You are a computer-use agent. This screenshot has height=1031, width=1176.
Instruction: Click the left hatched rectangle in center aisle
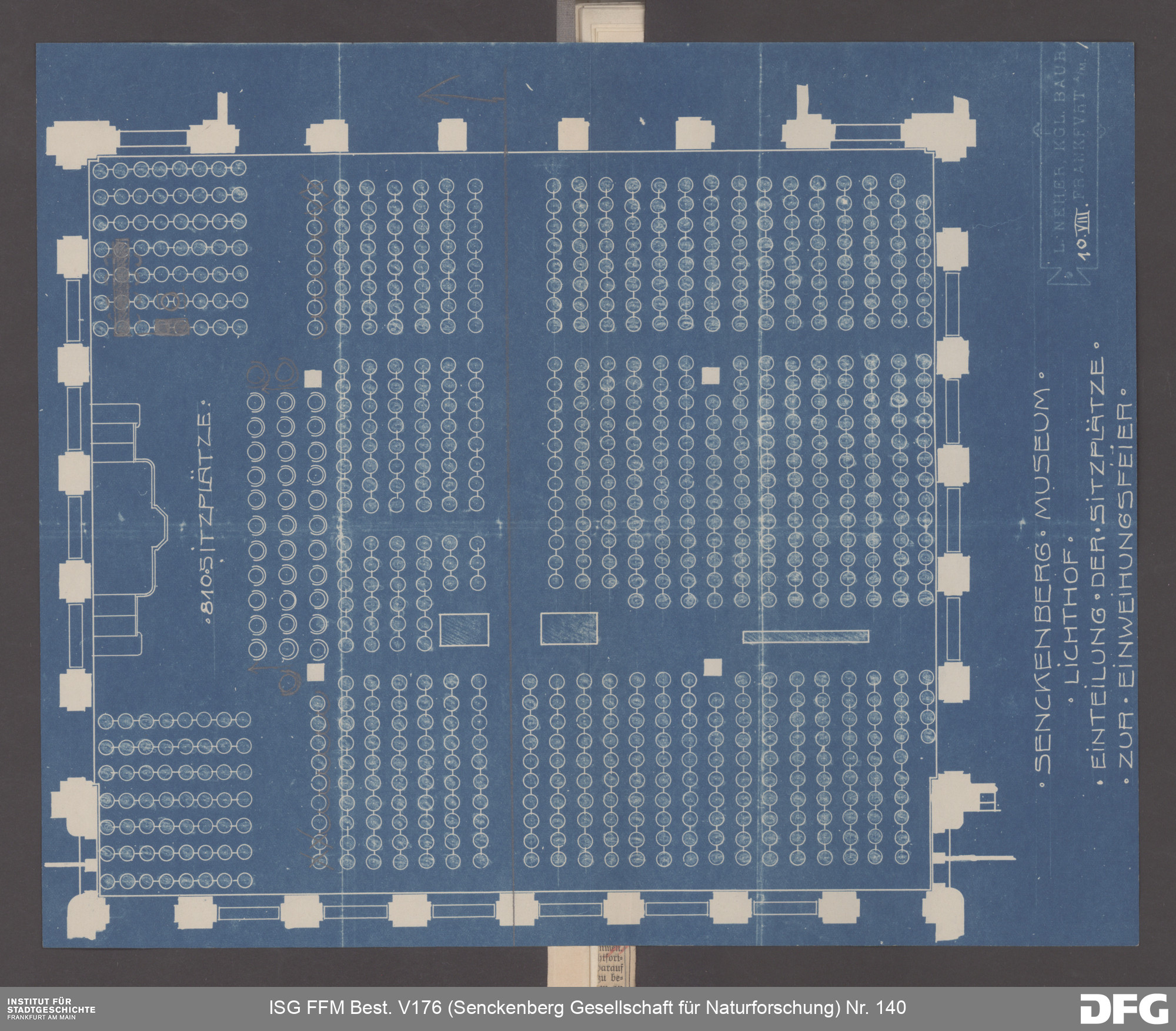[x=464, y=629]
